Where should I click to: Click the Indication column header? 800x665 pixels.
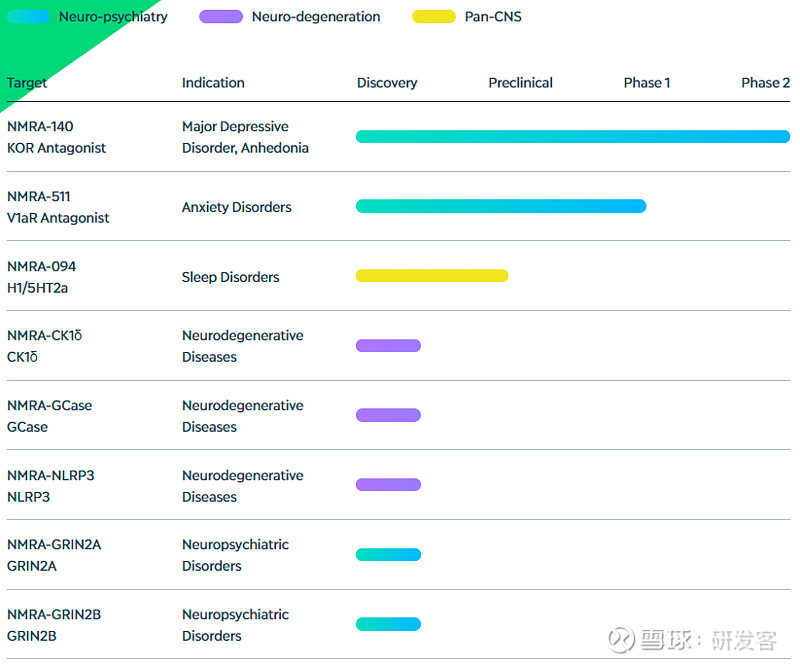(213, 83)
